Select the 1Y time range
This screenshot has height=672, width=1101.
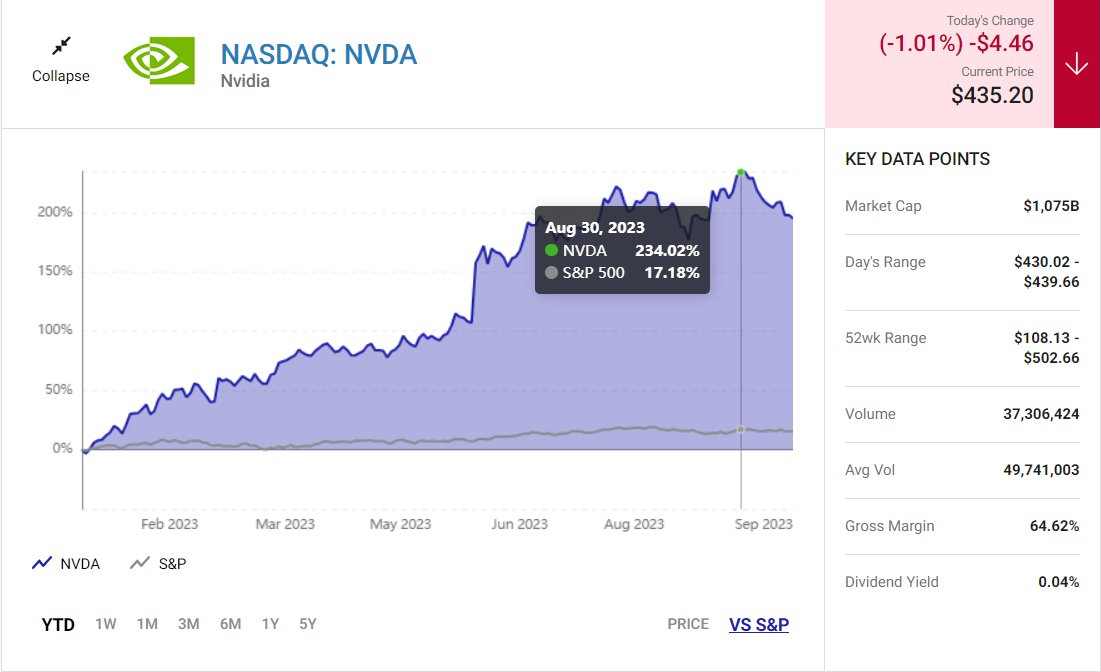270,624
